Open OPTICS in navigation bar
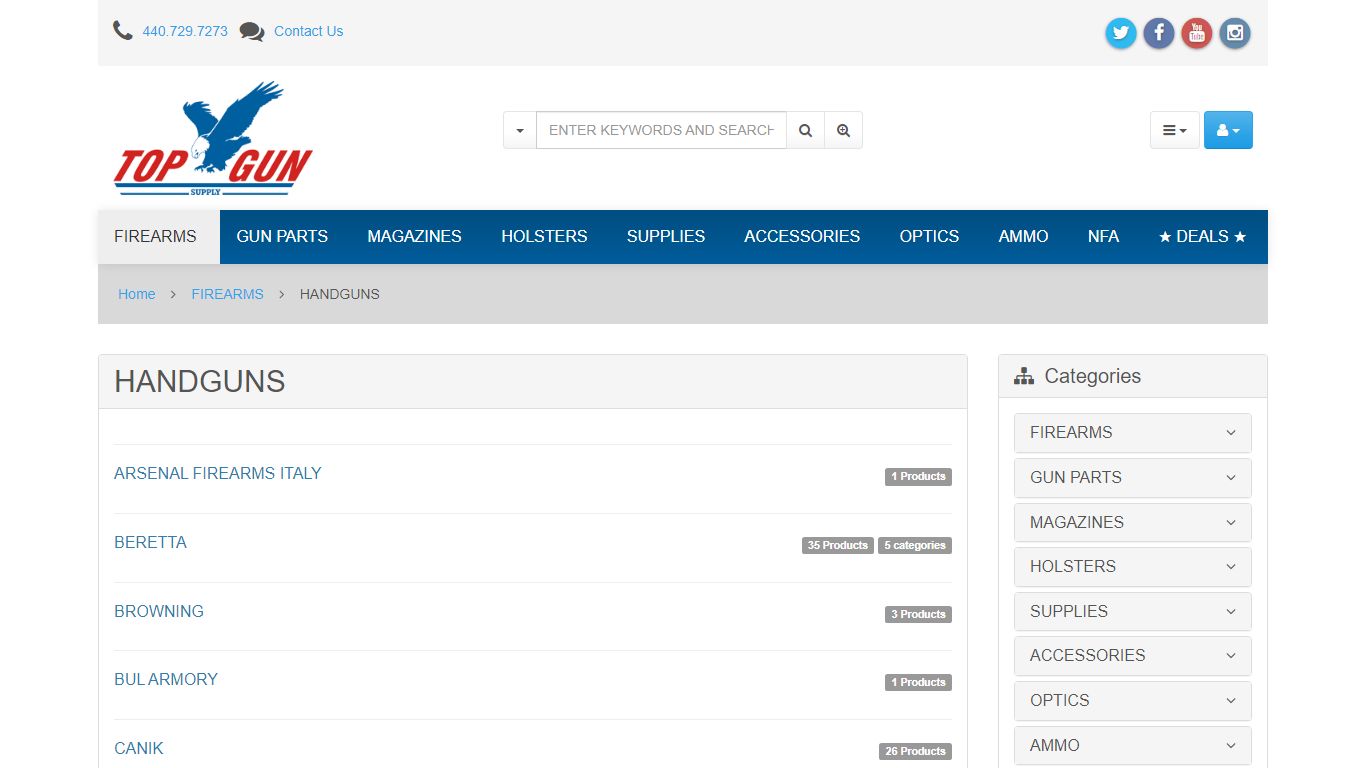This screenshot has height=768, width=1366. click(929, 237)
